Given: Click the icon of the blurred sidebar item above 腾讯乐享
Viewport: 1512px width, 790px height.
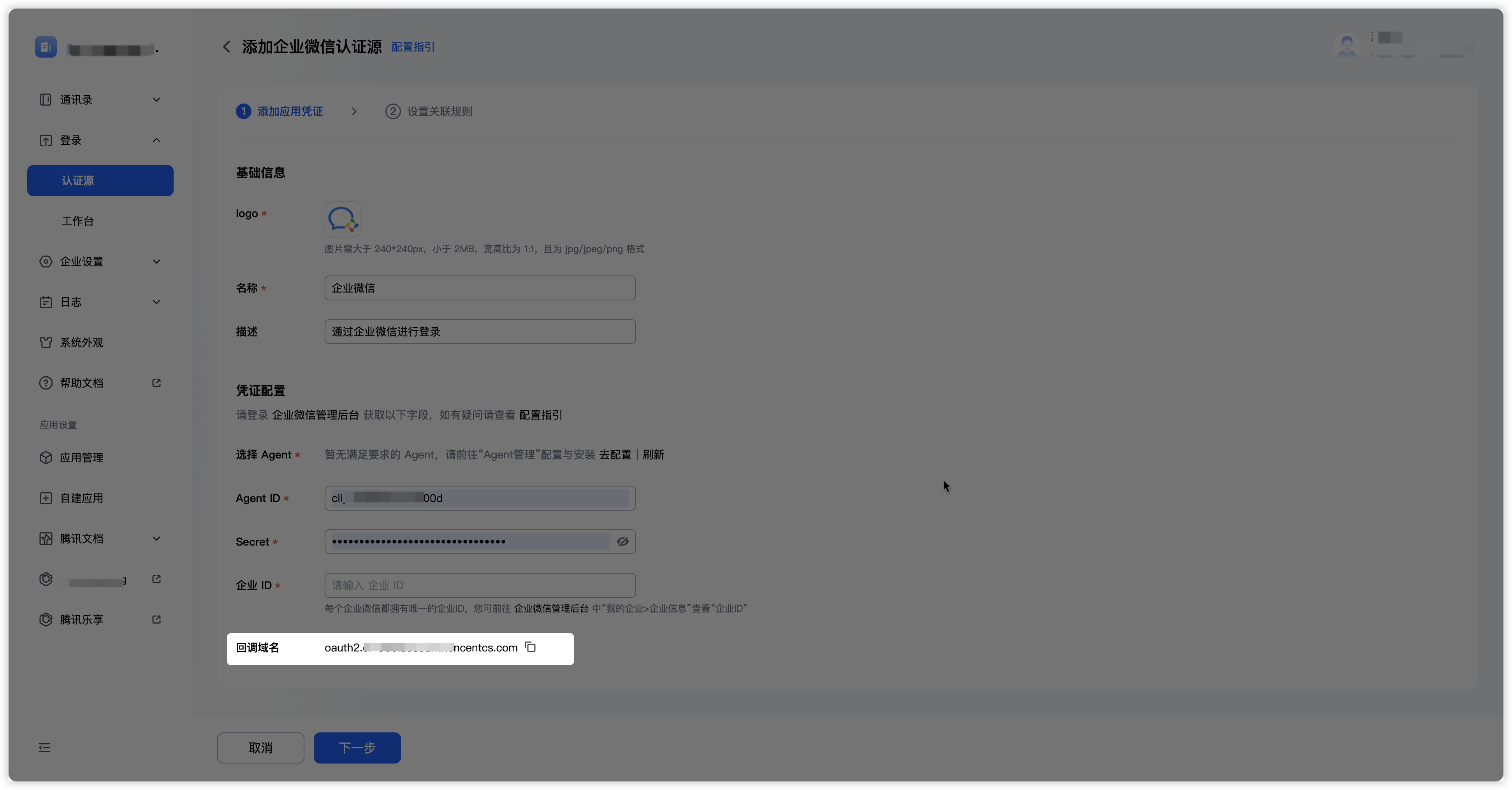Looking at the screenshot, I should click(46, 579).
